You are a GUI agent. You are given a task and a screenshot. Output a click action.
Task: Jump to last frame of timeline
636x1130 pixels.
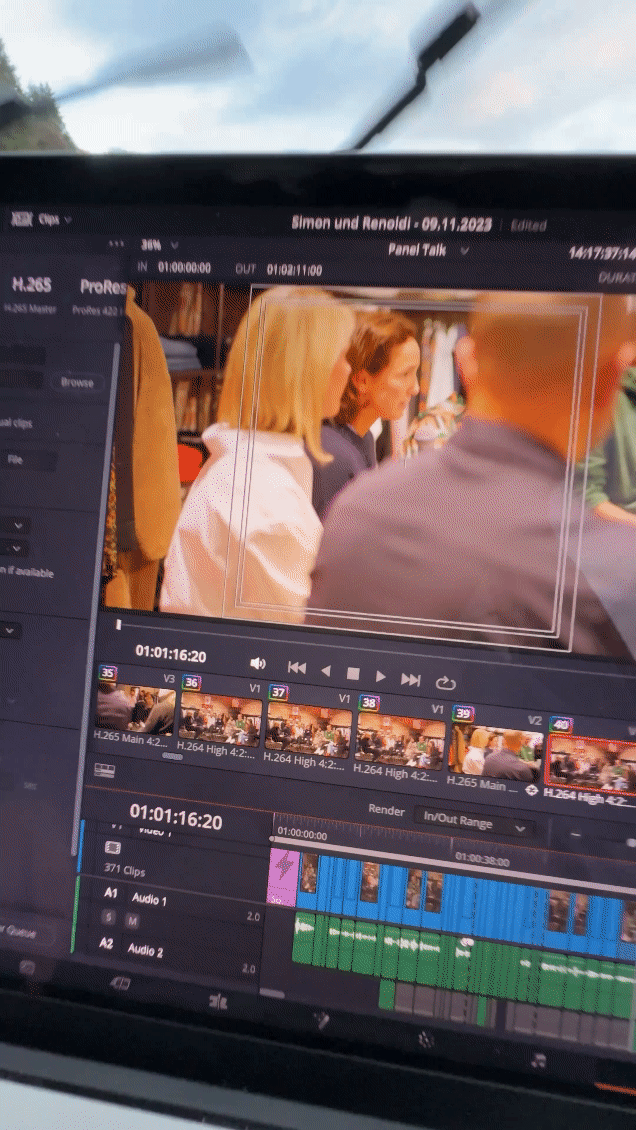(x=411, y=679)
